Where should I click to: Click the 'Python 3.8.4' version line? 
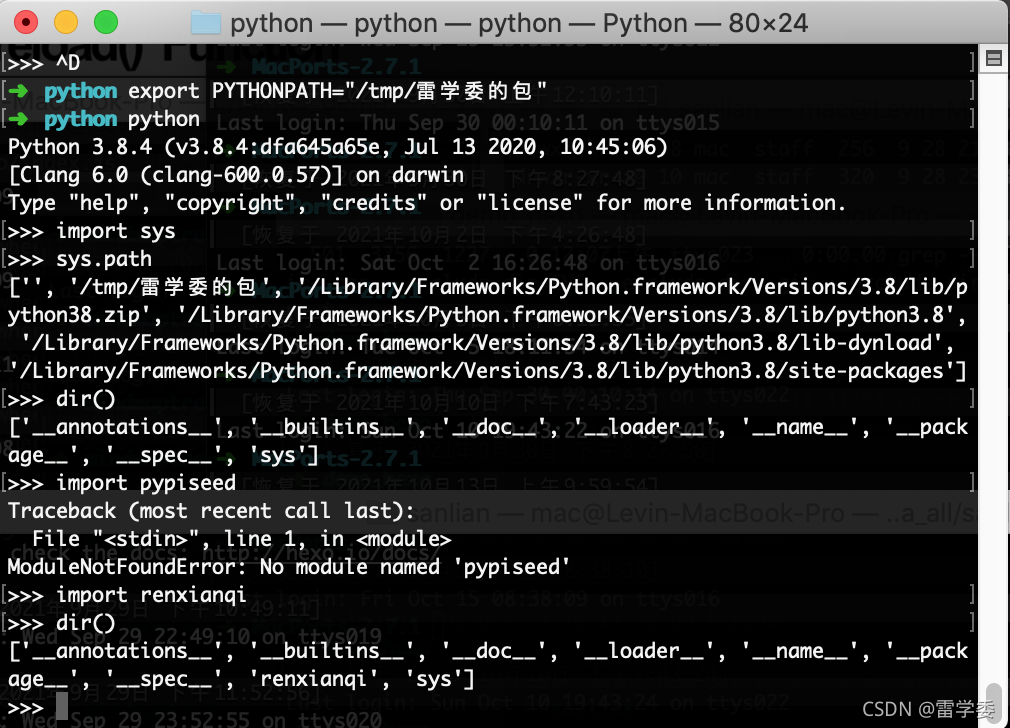337,147
